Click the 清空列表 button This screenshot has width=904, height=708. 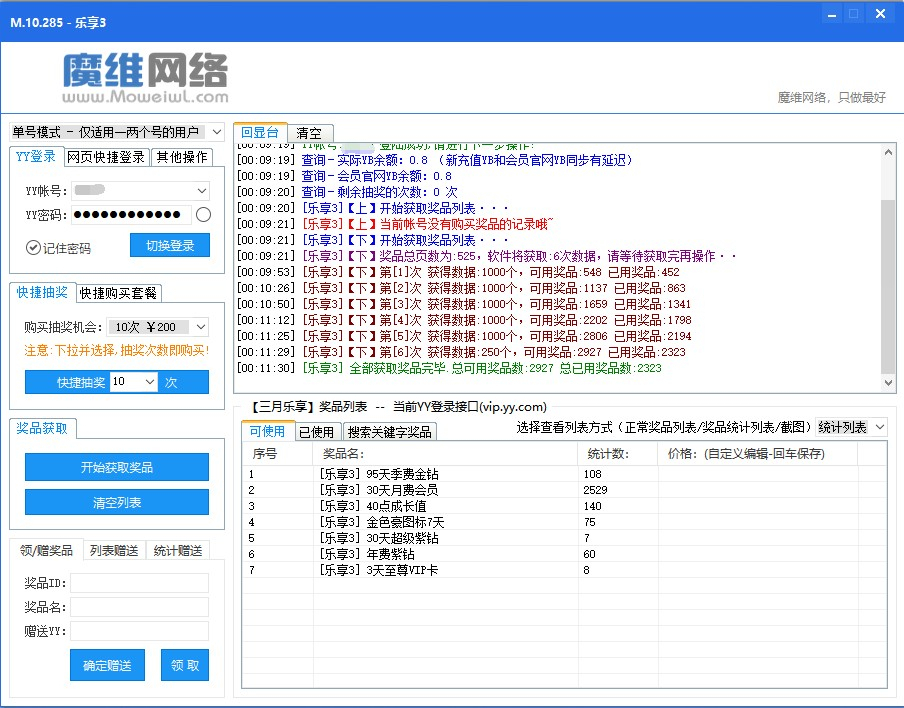point(117,502)
